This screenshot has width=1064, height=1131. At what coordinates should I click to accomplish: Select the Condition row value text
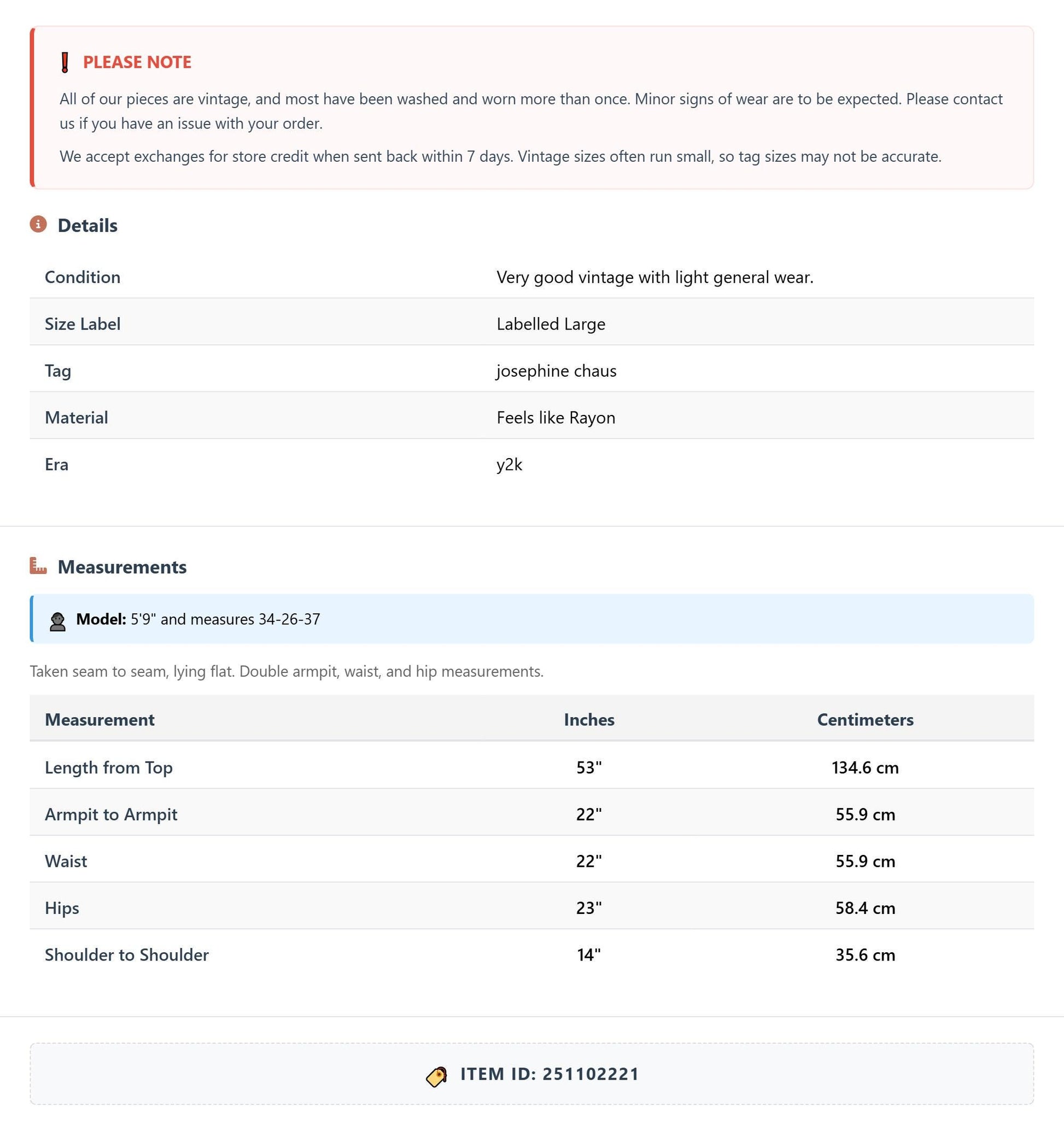coord(655,277)
